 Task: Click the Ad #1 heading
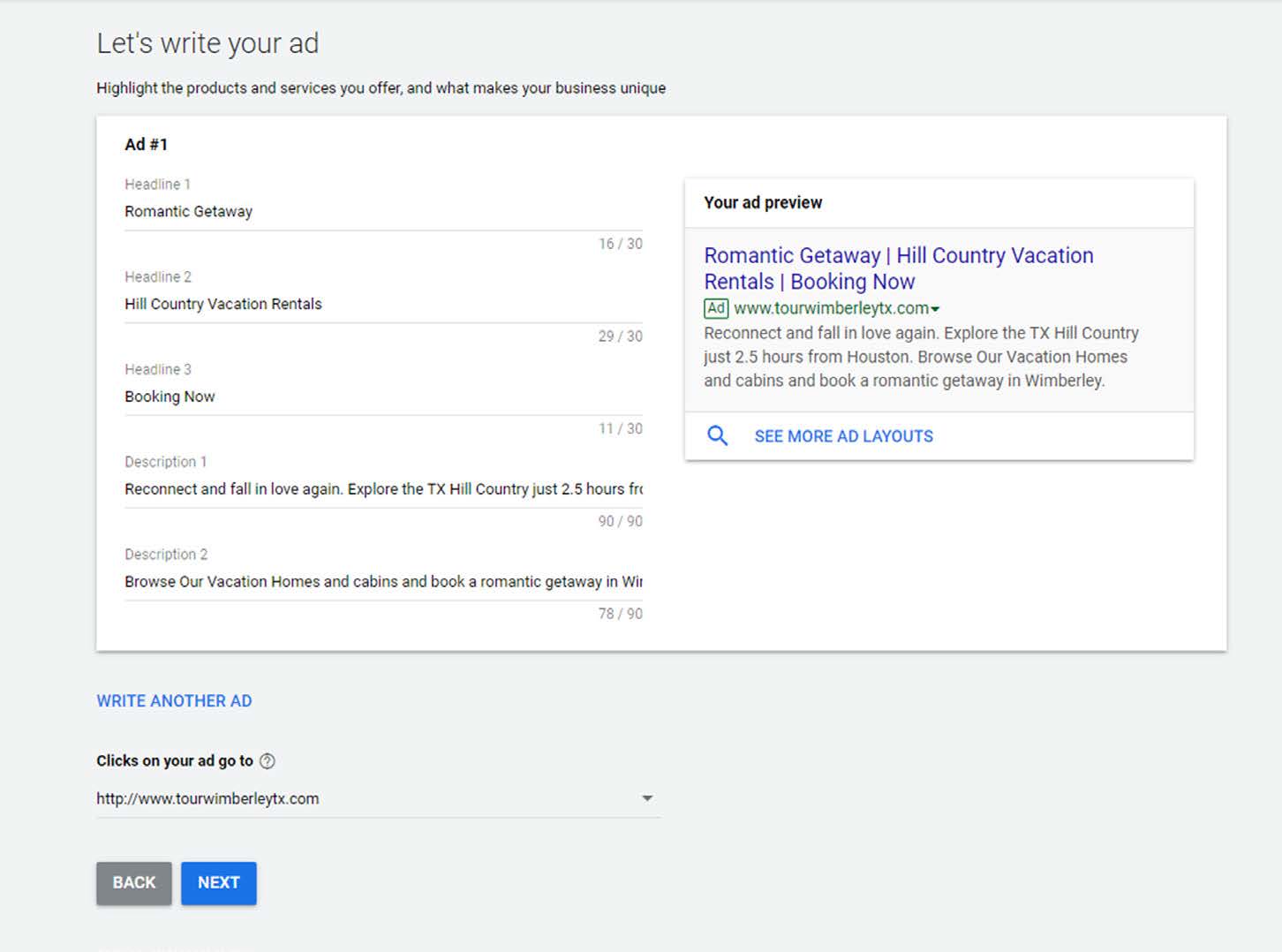point(146,145)
